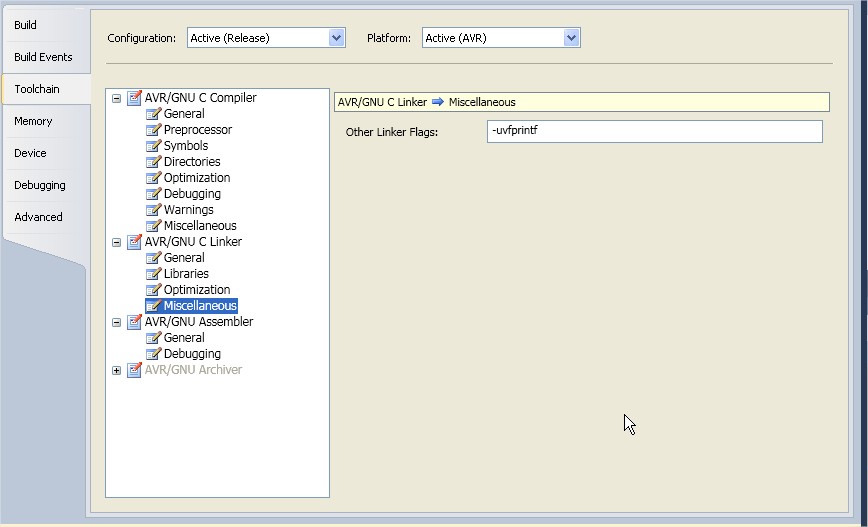
Task: Click the AVR/GNU C Linker icon
Action: pyautogui.click(x=134, y=242)
